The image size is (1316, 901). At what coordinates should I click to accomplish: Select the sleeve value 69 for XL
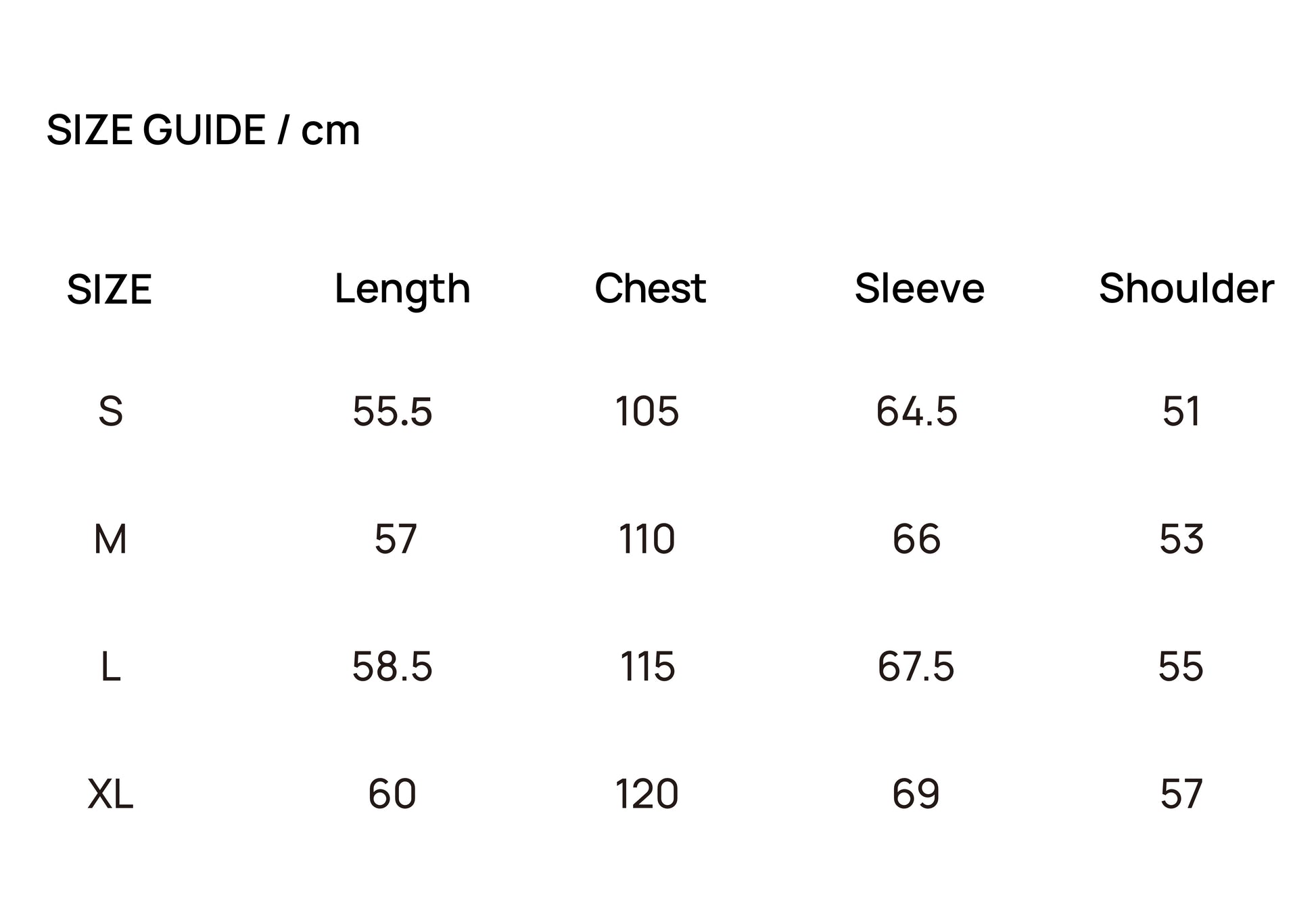point(916,794)
